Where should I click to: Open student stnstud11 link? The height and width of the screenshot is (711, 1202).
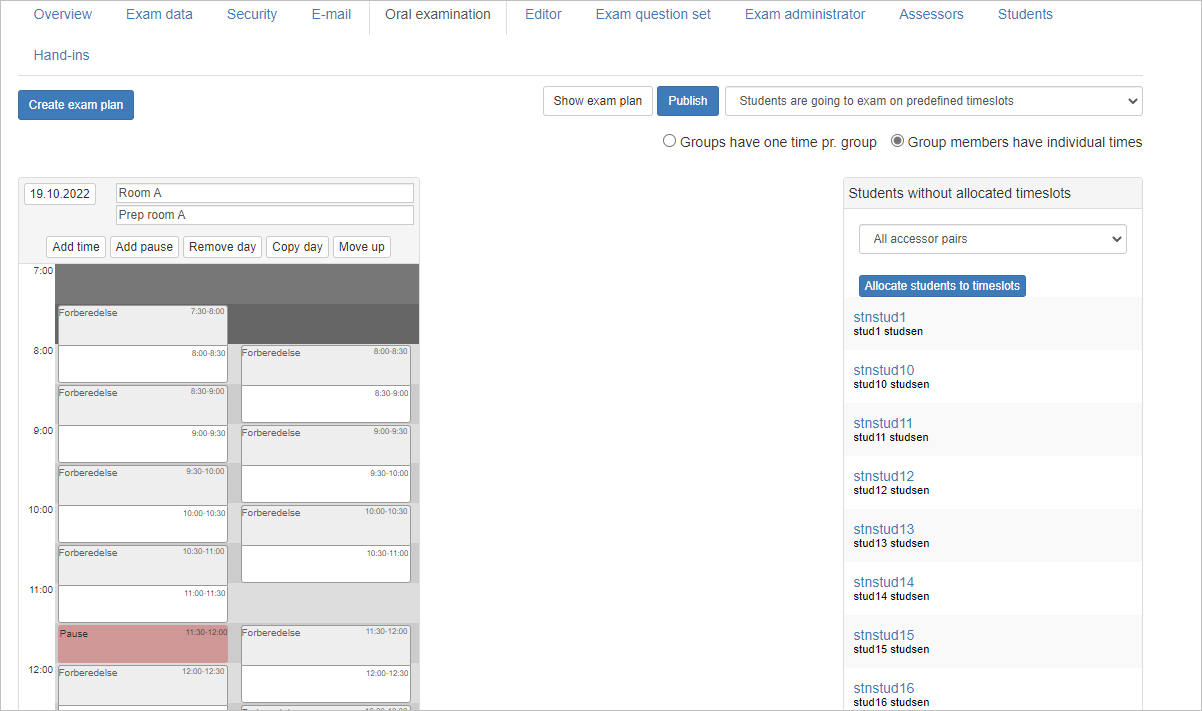pos(883,423)
